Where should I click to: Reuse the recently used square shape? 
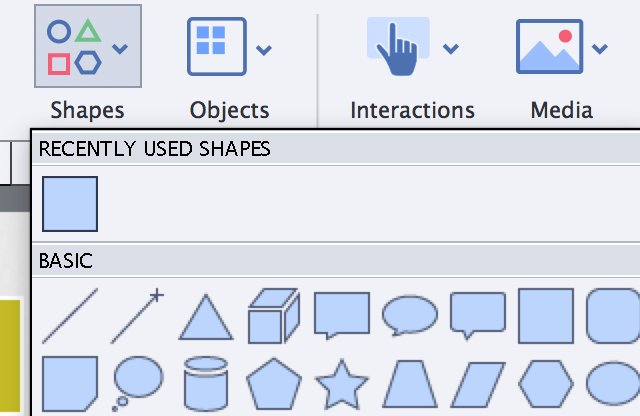70,204
